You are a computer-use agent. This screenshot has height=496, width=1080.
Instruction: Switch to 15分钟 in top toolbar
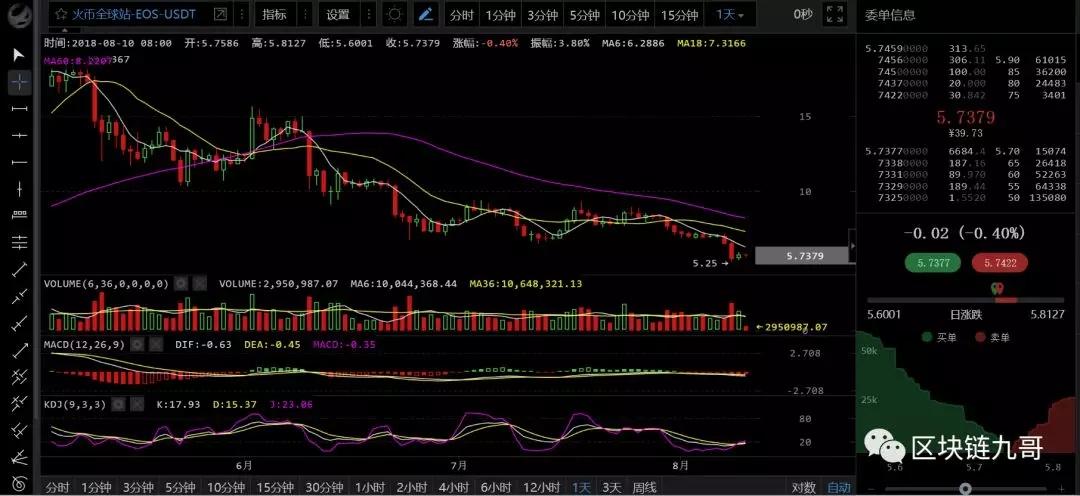pos(679,14)
